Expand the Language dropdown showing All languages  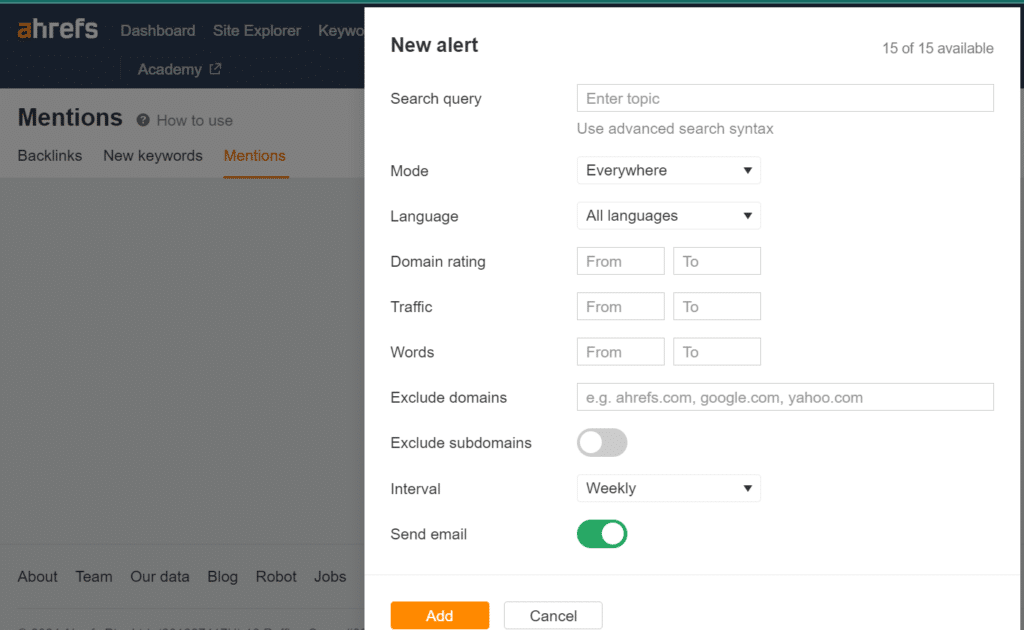[x=668, y=215]
